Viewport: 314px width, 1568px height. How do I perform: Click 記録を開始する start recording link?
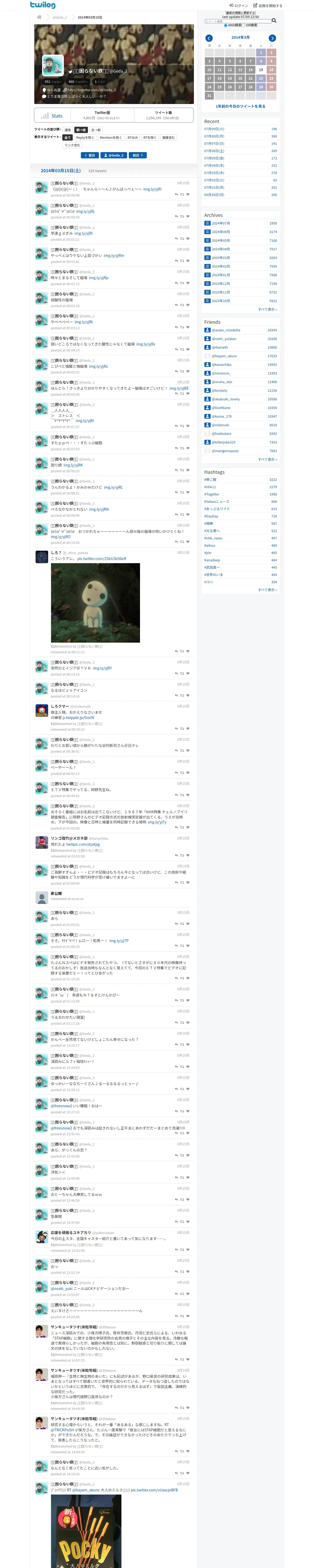point(268,5)
